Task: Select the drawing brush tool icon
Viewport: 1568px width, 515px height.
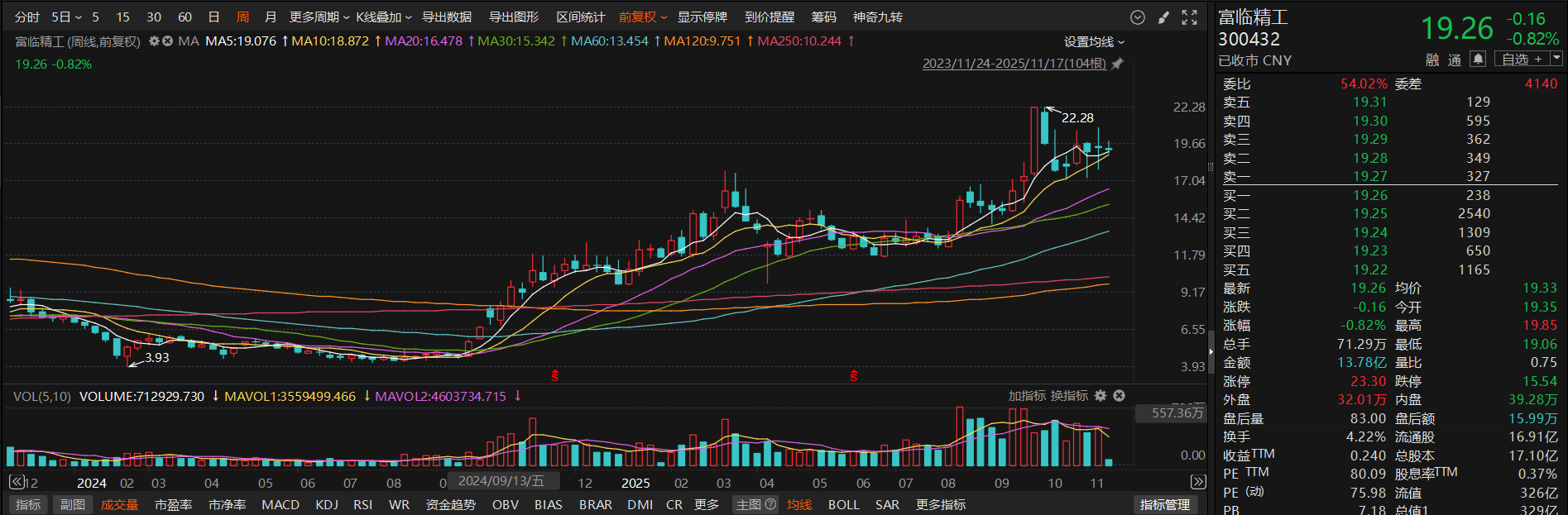Action: coord(1163,17)
